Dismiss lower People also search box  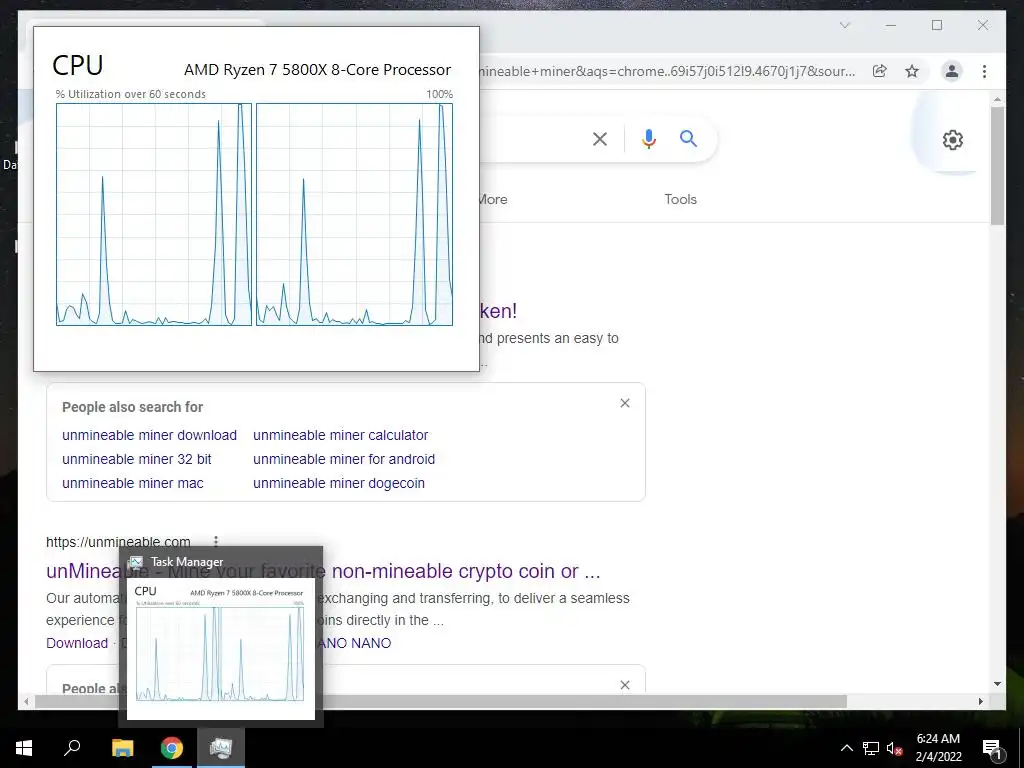pyautogui.click(x=625, y=684)
